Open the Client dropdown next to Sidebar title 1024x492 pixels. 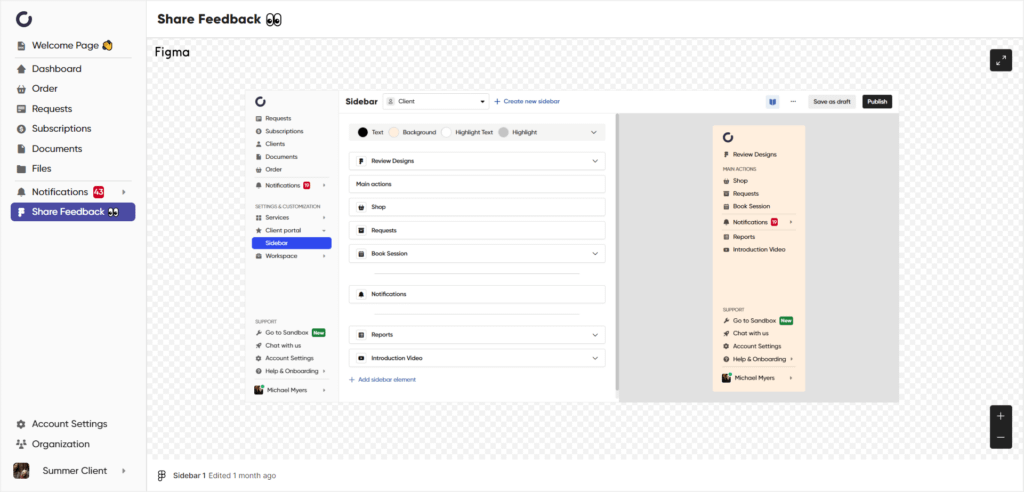(436, 101)
